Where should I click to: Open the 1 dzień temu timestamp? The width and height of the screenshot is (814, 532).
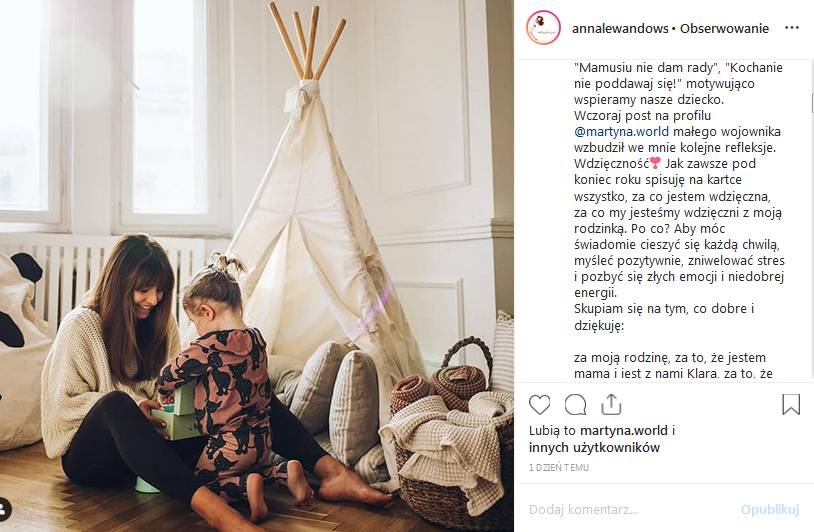pyautogui.click(x=559, y=467)
